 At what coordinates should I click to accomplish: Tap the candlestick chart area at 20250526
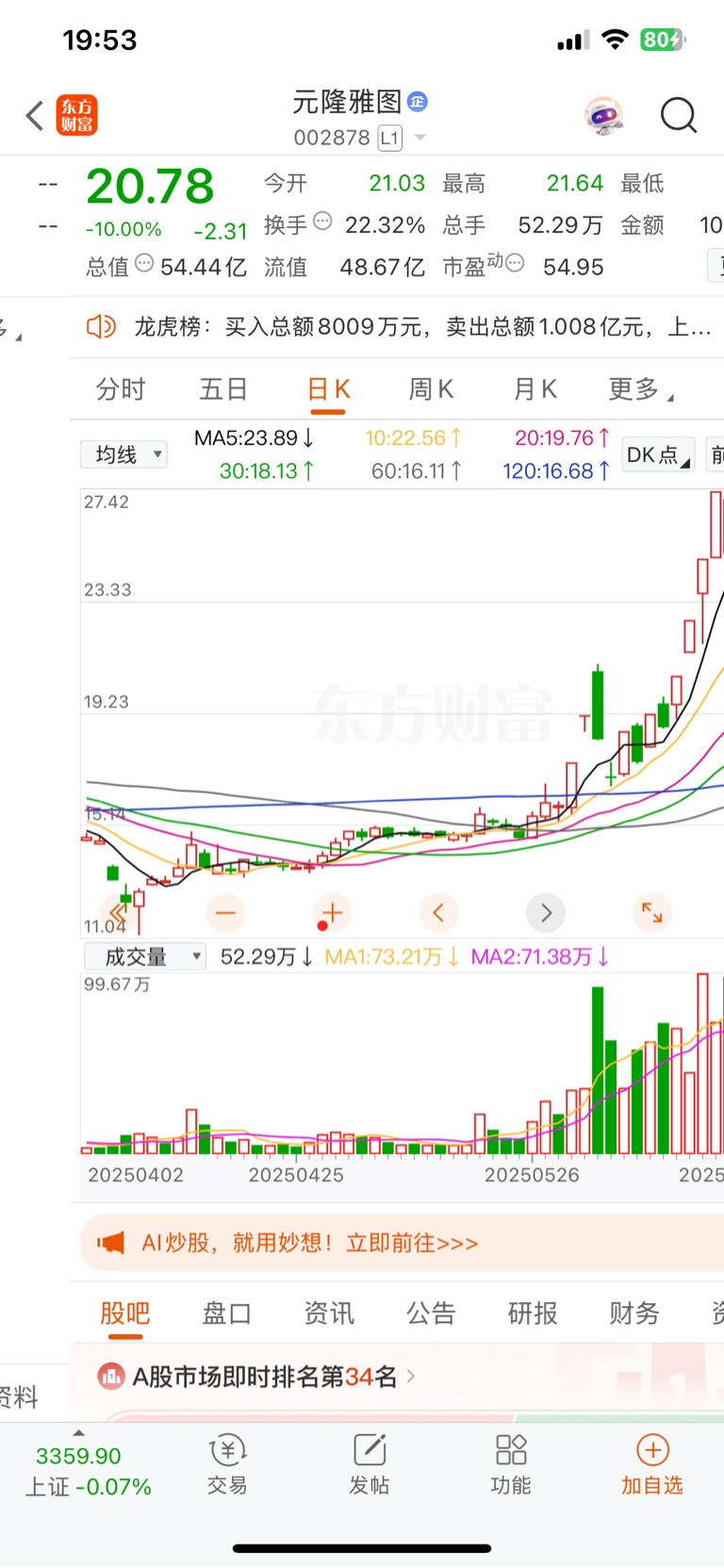532,826
